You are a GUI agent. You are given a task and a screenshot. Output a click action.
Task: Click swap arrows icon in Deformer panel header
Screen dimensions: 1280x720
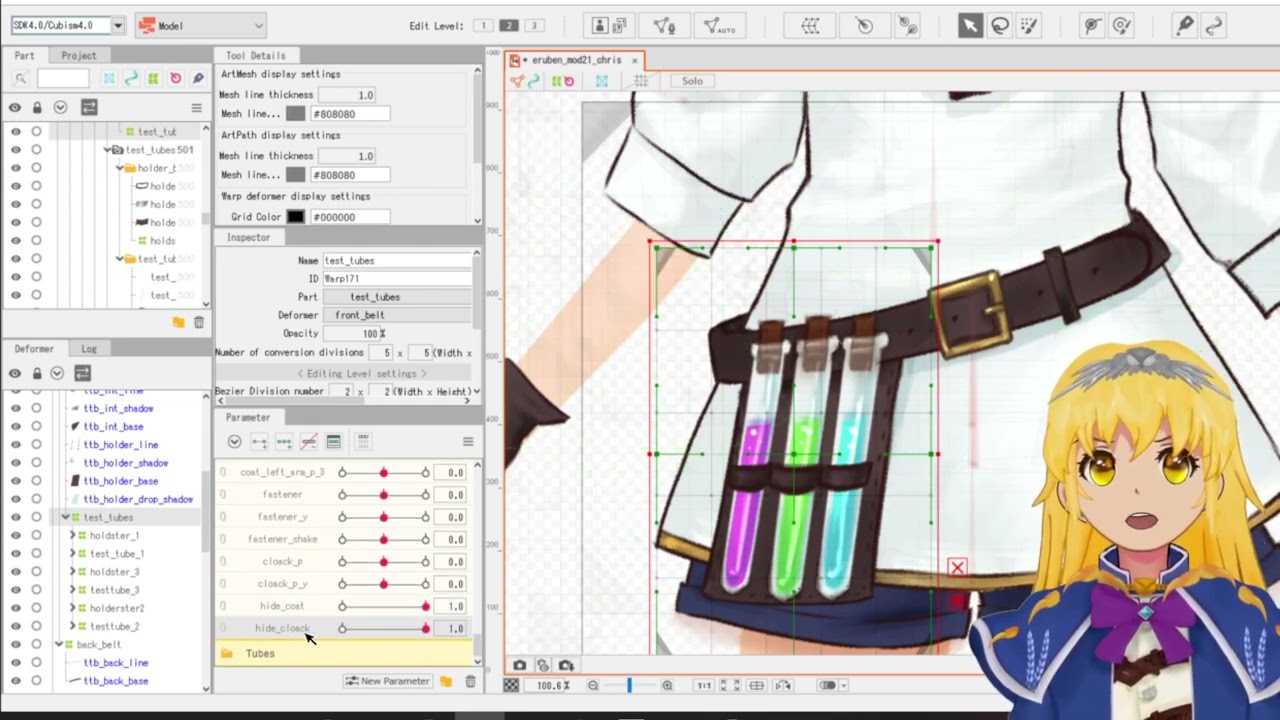(82, 373)
